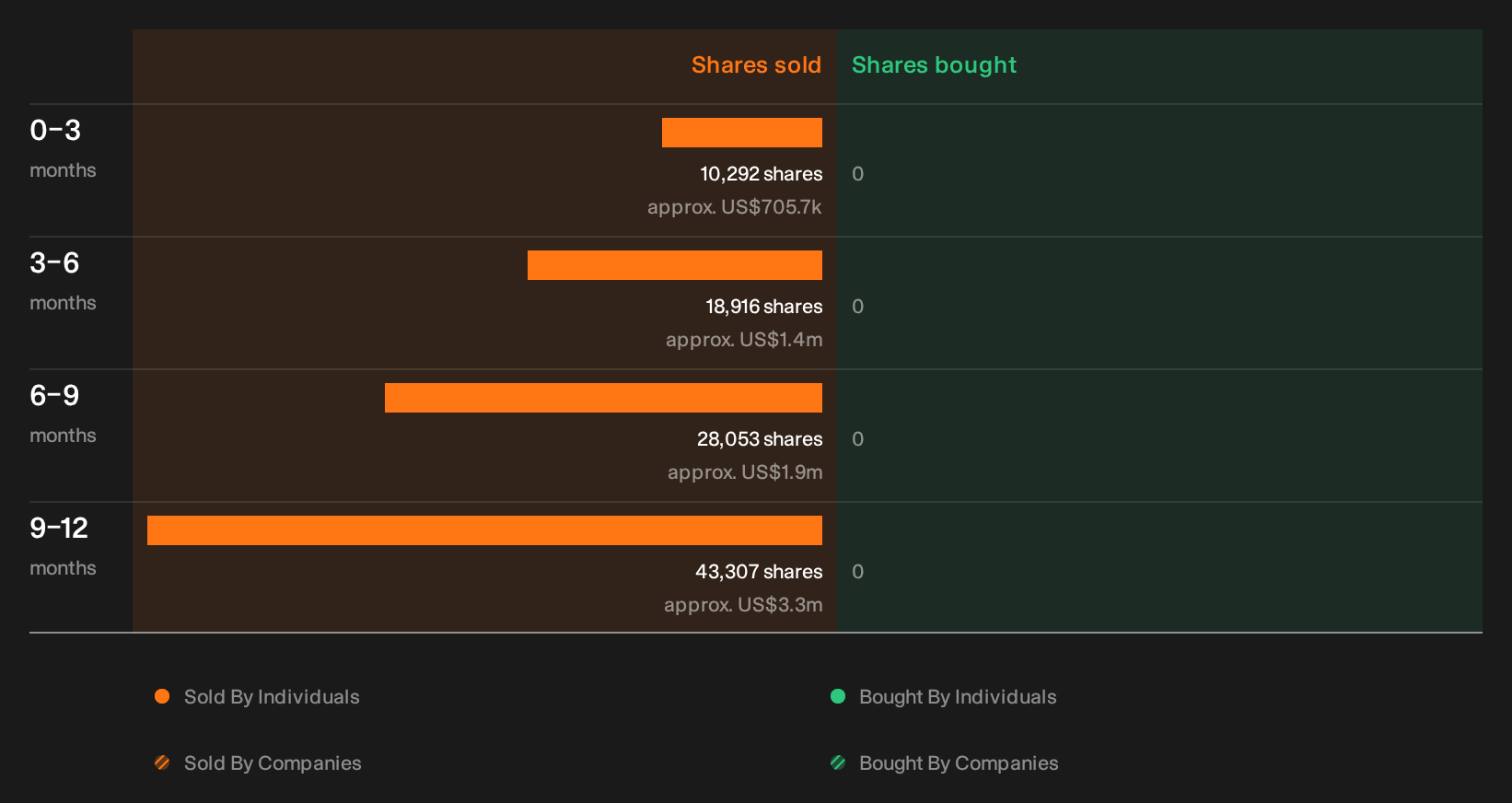
Task: Click the approx. US$1.4m amount
Action: 744,340
